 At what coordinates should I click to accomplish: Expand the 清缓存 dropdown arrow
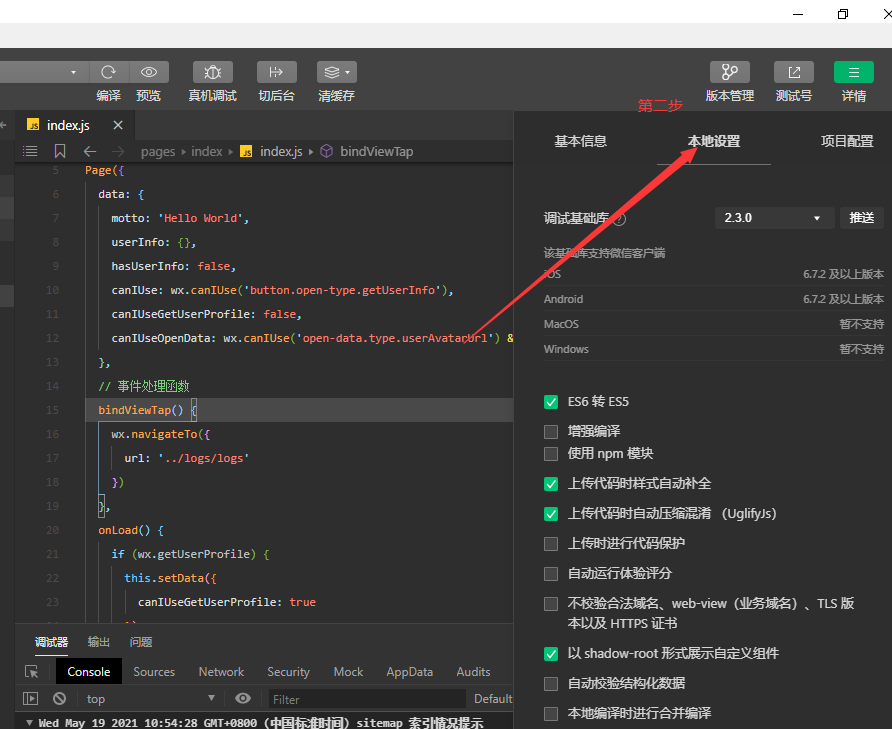347,72
